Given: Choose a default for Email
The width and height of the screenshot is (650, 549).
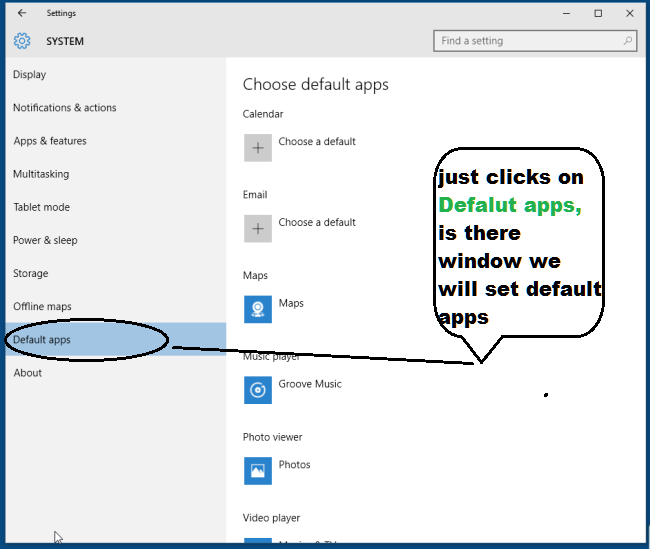Looking at the screenshot, I should click(317, 222).
